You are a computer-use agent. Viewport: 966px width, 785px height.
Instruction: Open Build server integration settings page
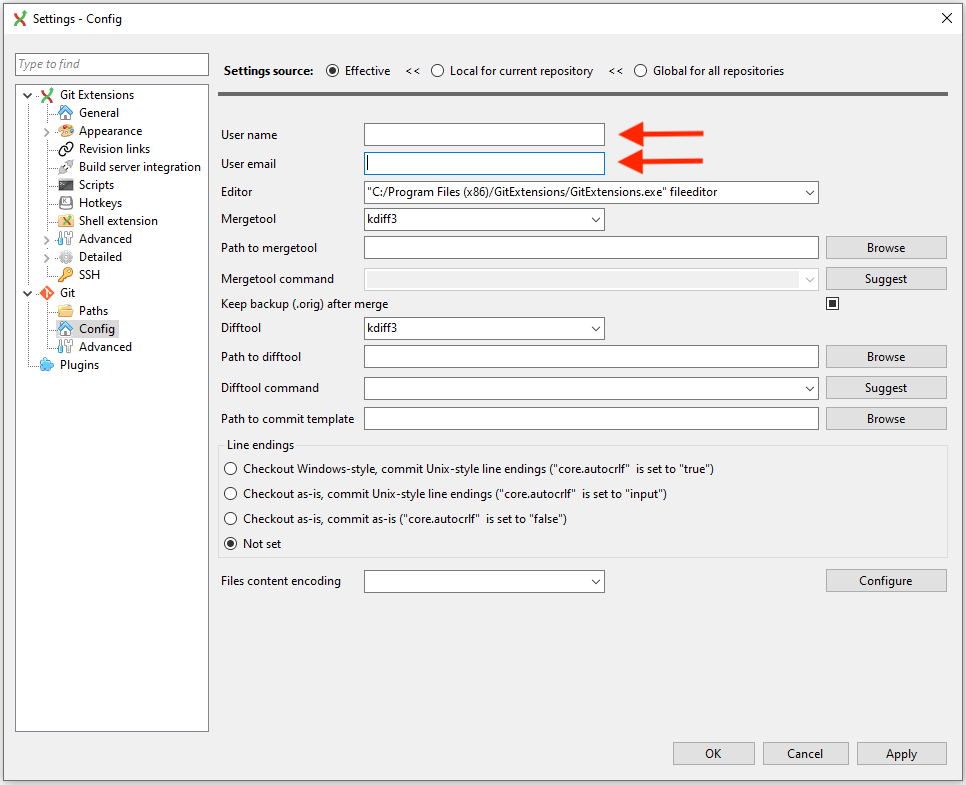click(x=139, y=167)
